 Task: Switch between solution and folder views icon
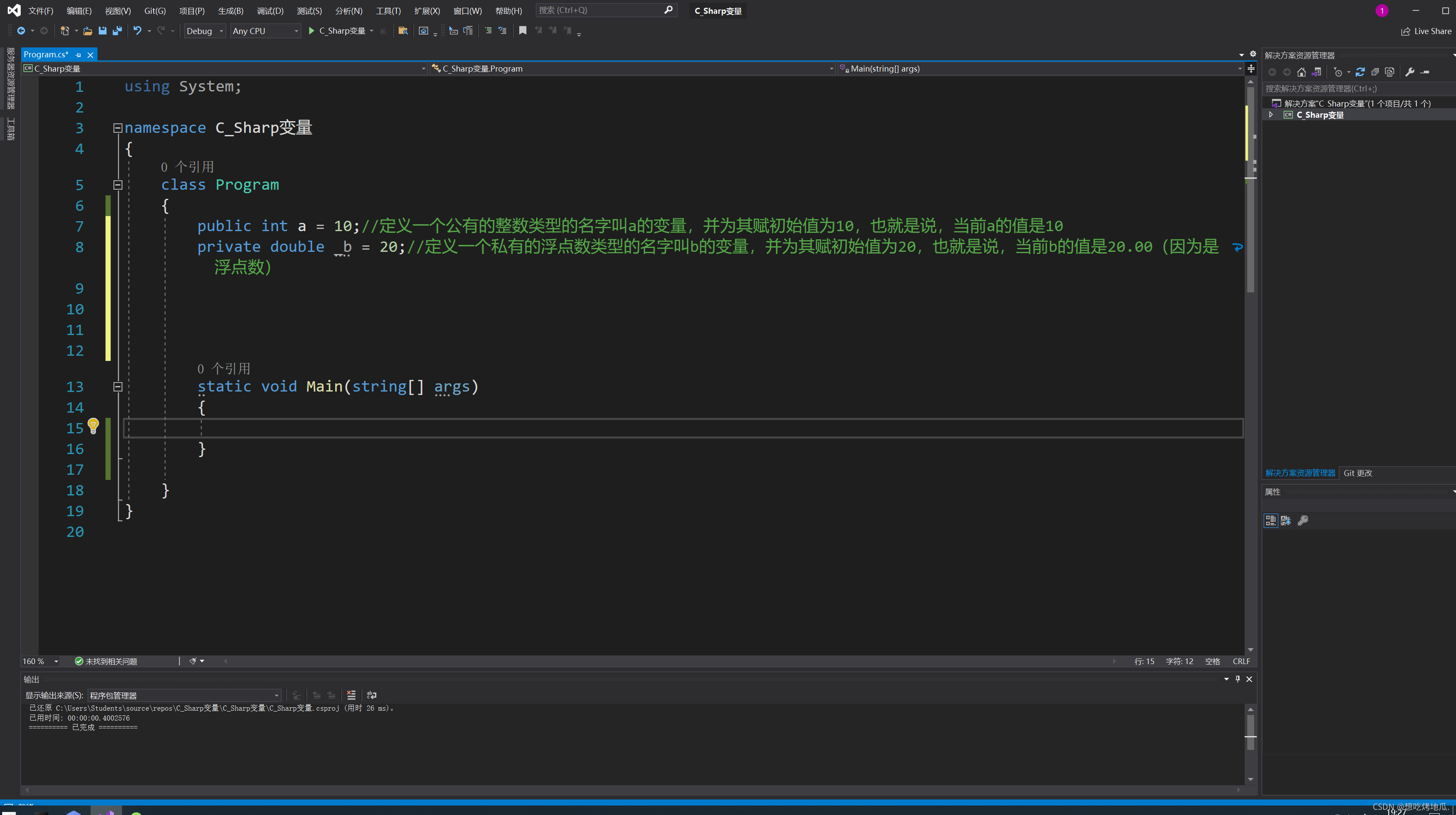pyautogui.click(x=1317, y=72)
